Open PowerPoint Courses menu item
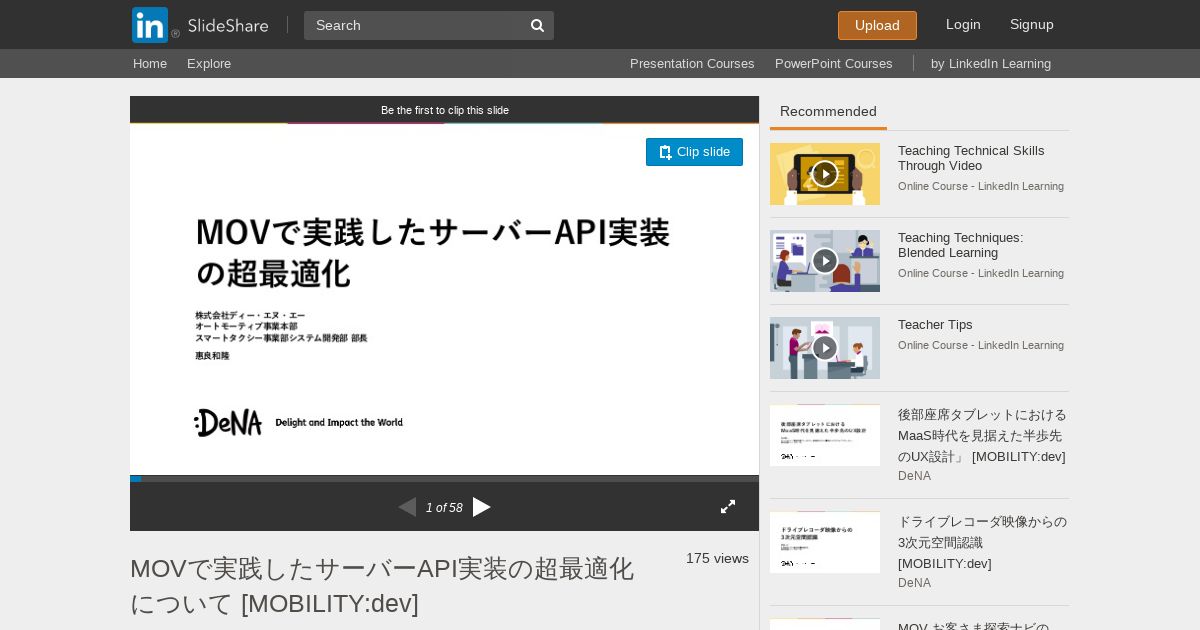This screenshot has width=1200, height=630. point(834,63)
